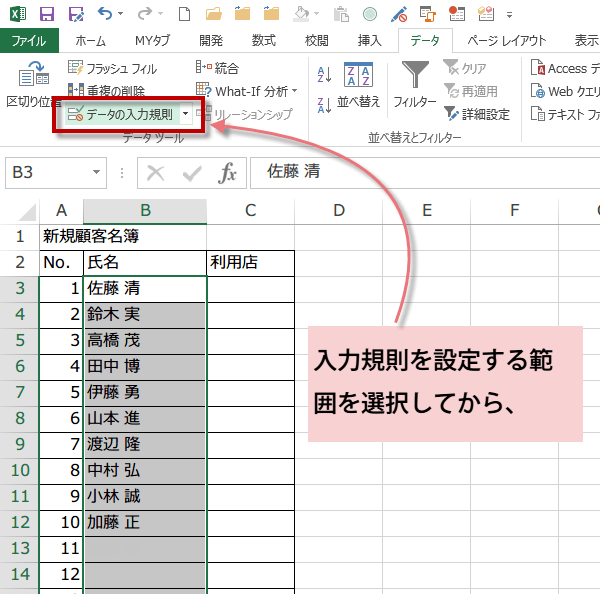The height and width of the screenshot is (594, 600).
Task: Click the fx Insert Function icon
Action: (x=227, y=173)
